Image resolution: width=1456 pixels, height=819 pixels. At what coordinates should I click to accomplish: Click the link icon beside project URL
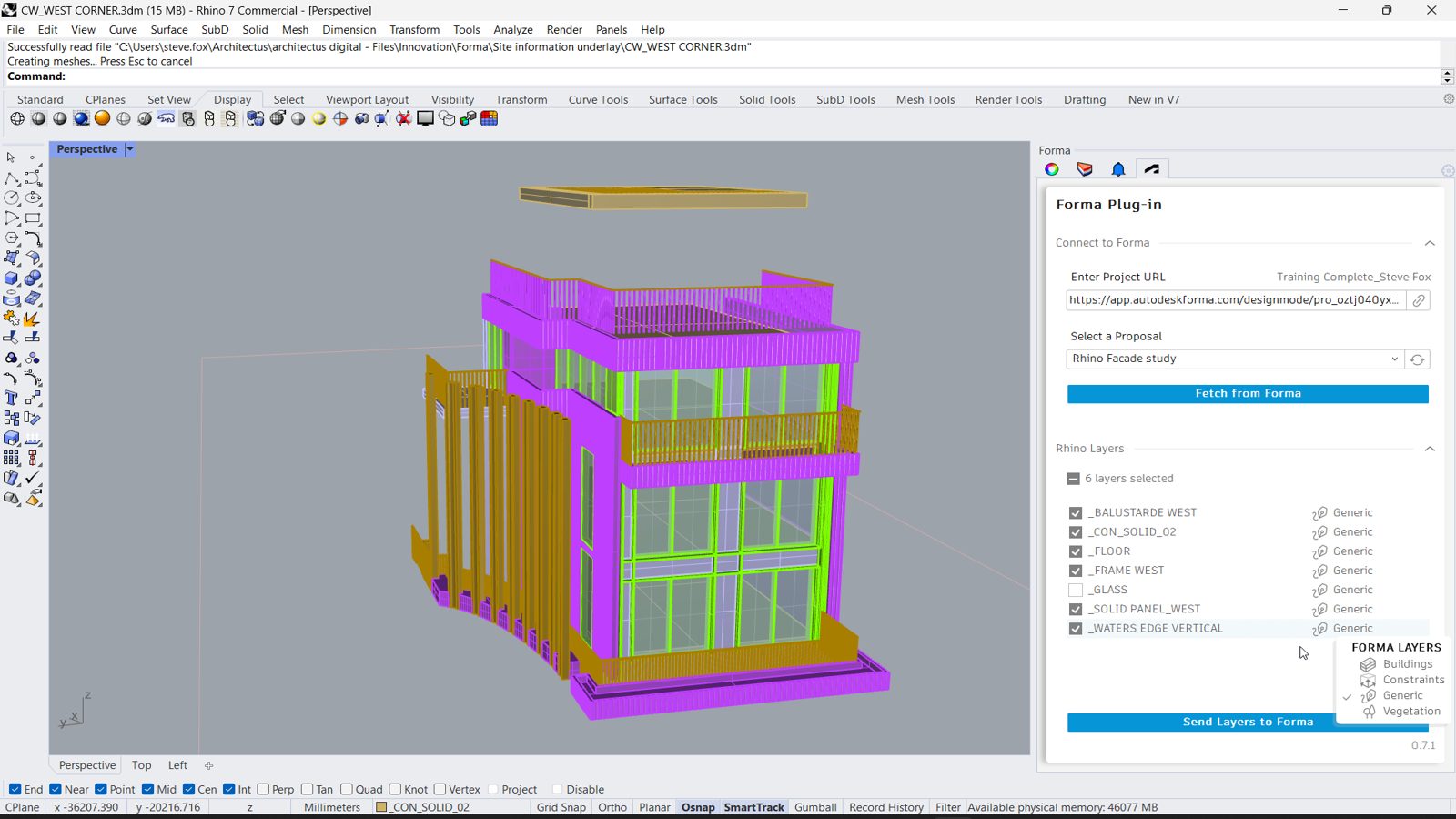tap(1418, 300)
